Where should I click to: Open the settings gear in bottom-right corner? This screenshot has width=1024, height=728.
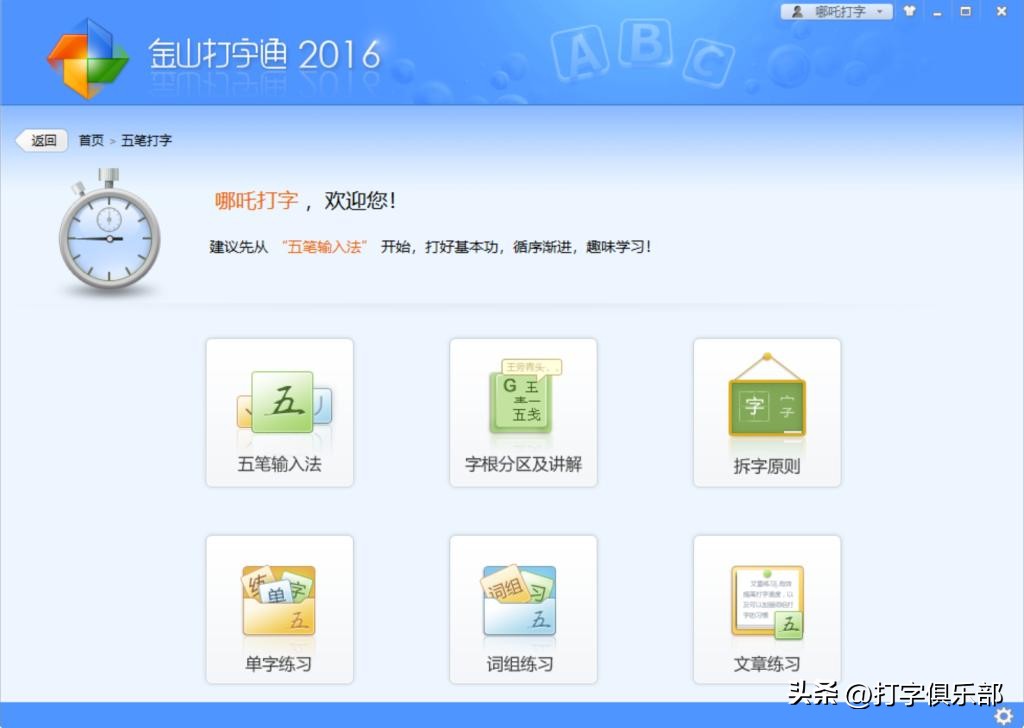[x=1005, y=715]
